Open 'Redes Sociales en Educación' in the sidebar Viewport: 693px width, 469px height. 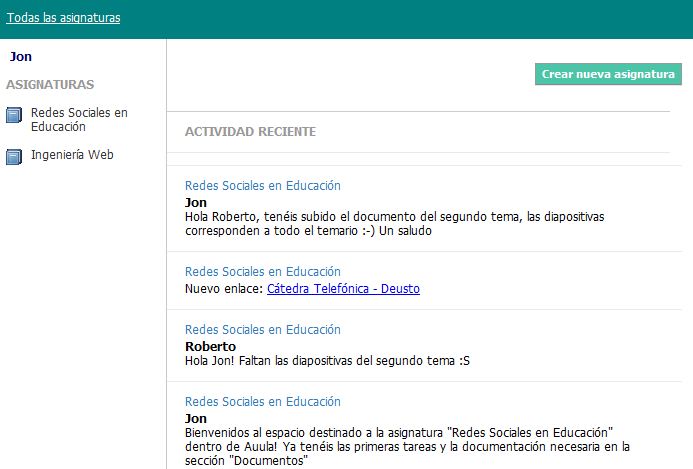[x=79, y=119]
